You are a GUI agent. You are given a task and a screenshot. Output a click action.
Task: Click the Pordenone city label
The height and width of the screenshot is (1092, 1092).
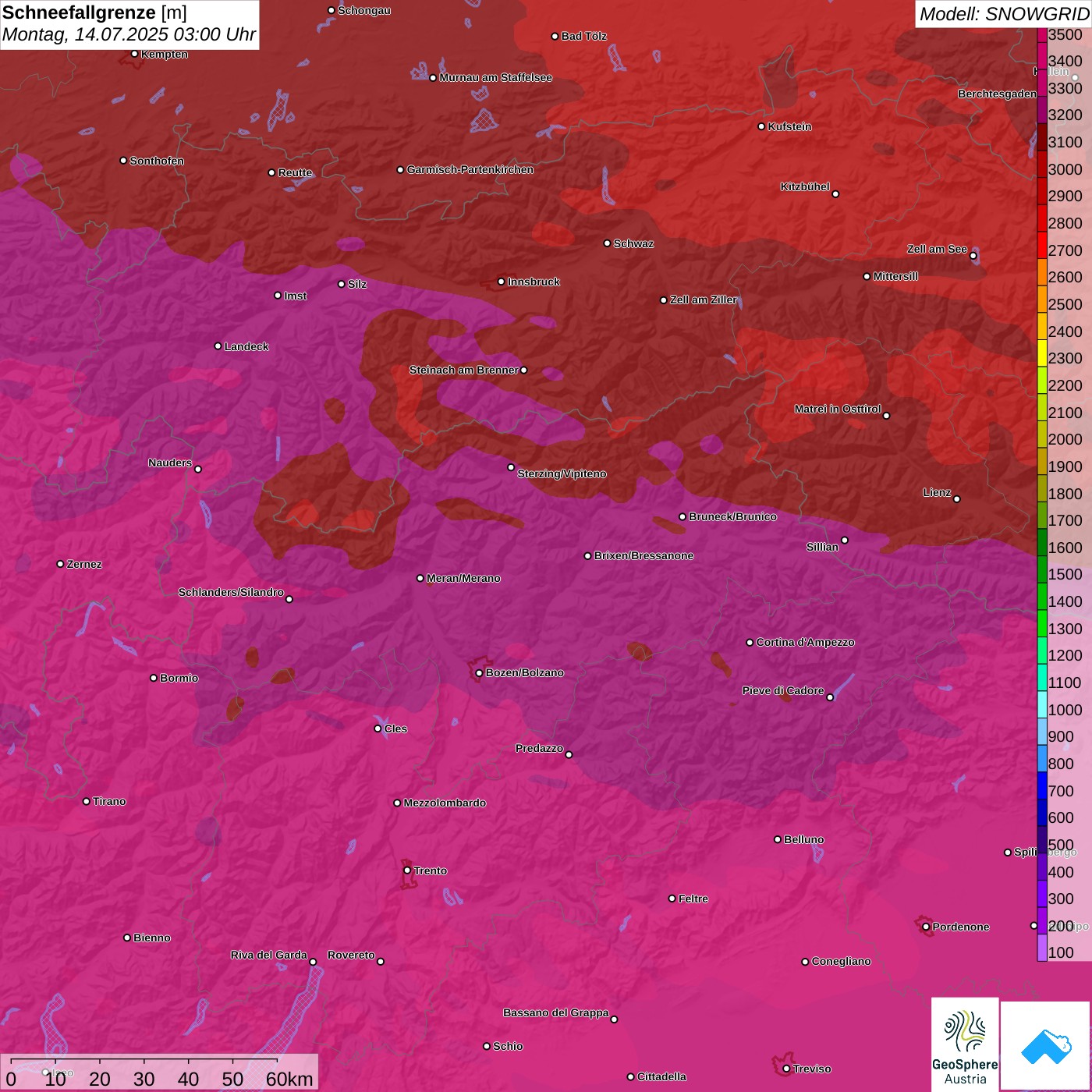tap(961, 927)
